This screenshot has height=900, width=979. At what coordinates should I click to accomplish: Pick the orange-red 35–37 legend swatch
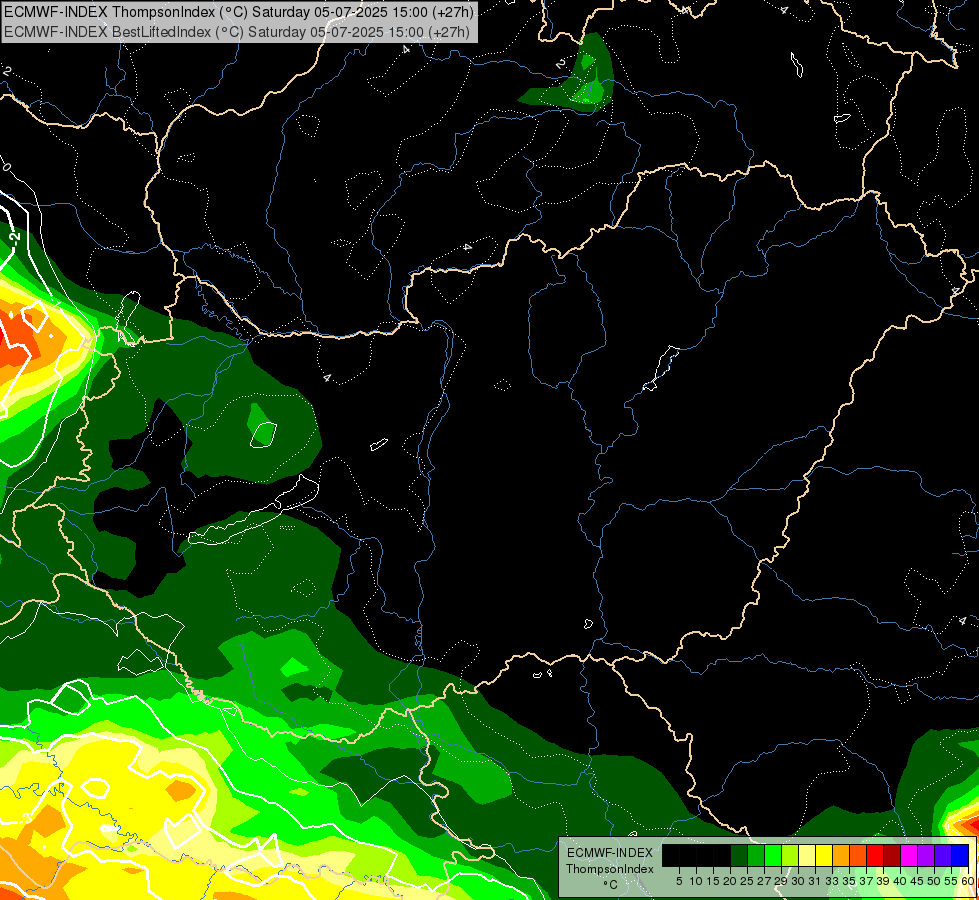(x=858, y=855)
